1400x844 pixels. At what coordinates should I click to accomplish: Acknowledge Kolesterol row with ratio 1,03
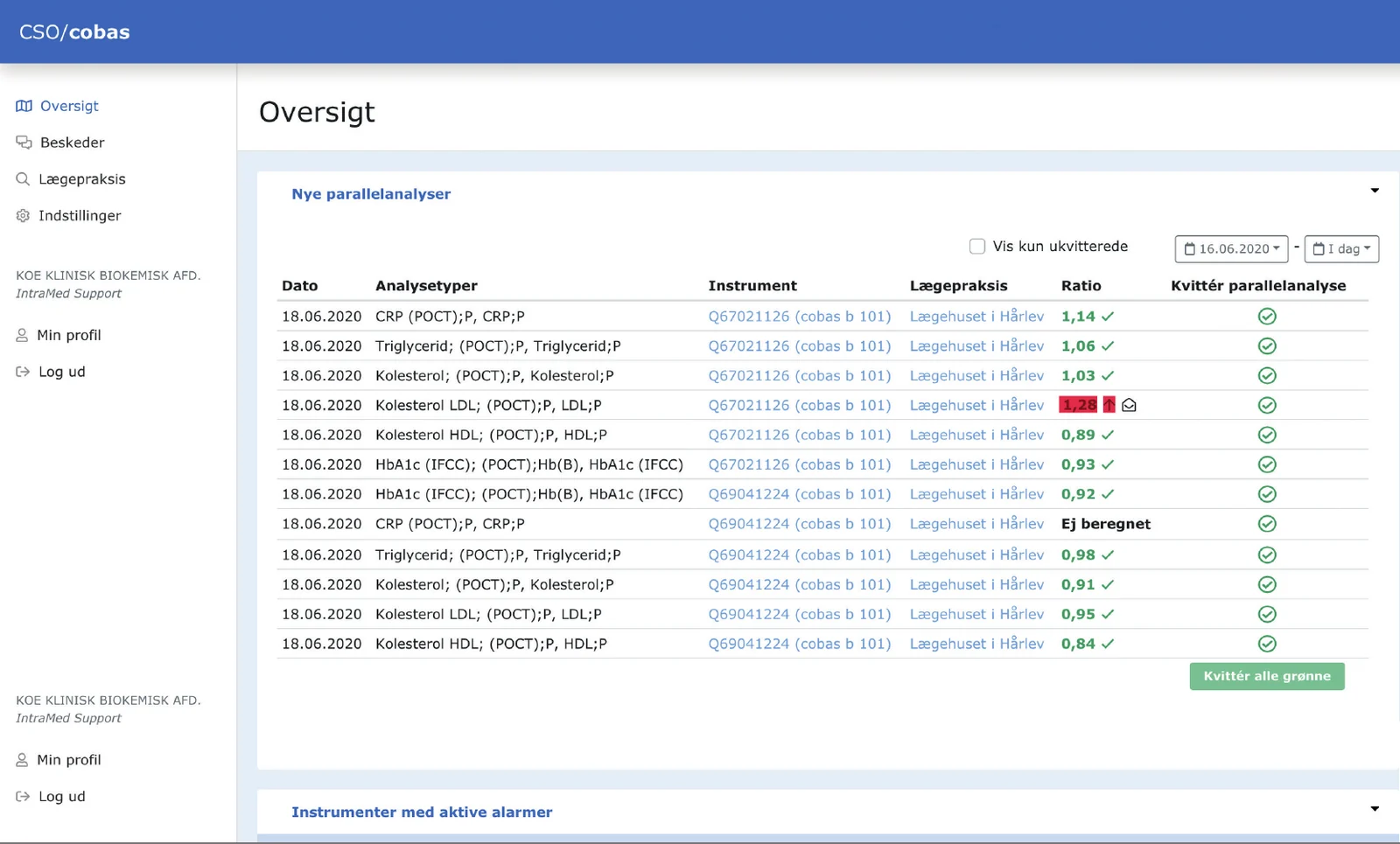[x=1266, y=376]
